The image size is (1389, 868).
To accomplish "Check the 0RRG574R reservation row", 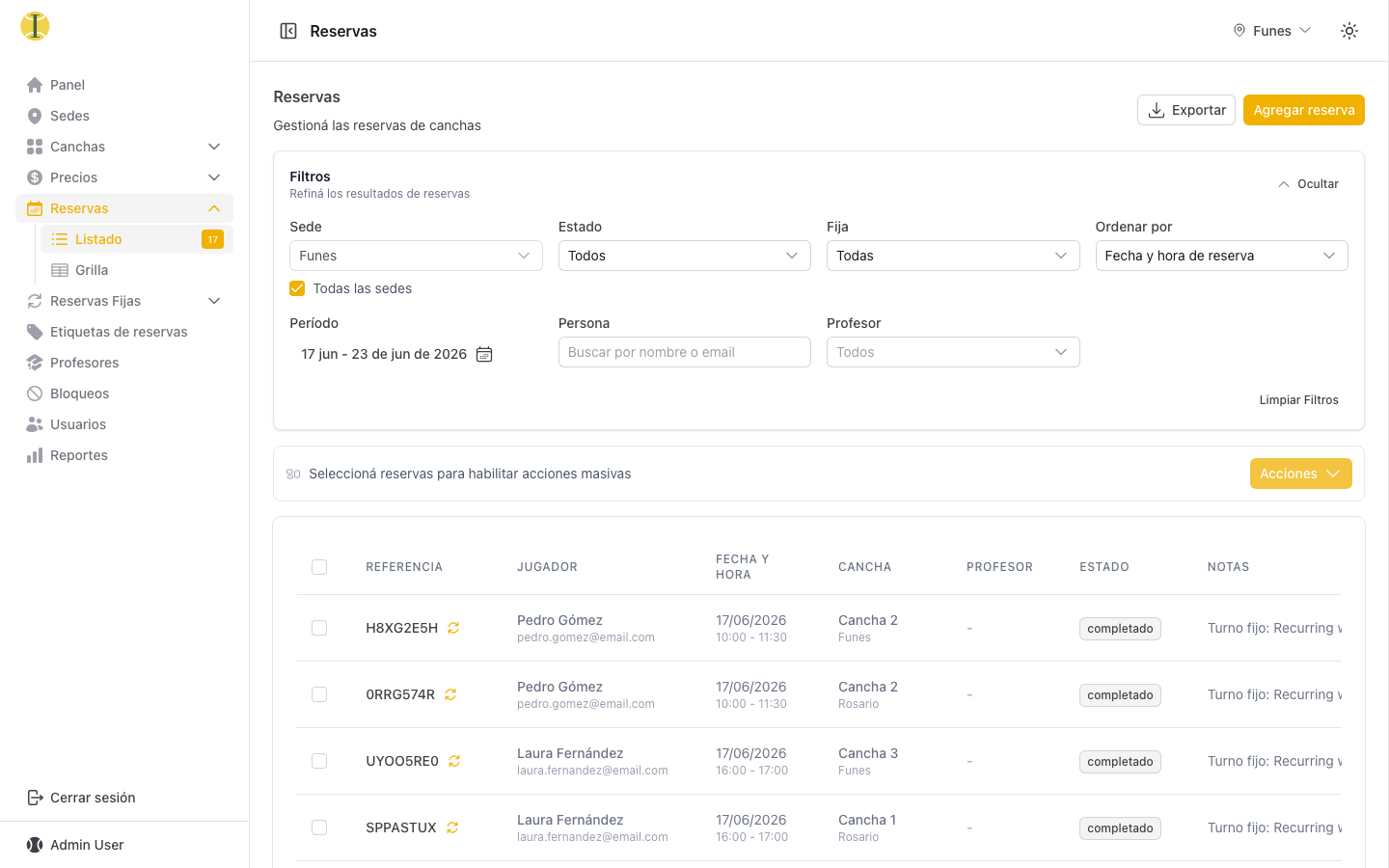I will coord(319,694).
